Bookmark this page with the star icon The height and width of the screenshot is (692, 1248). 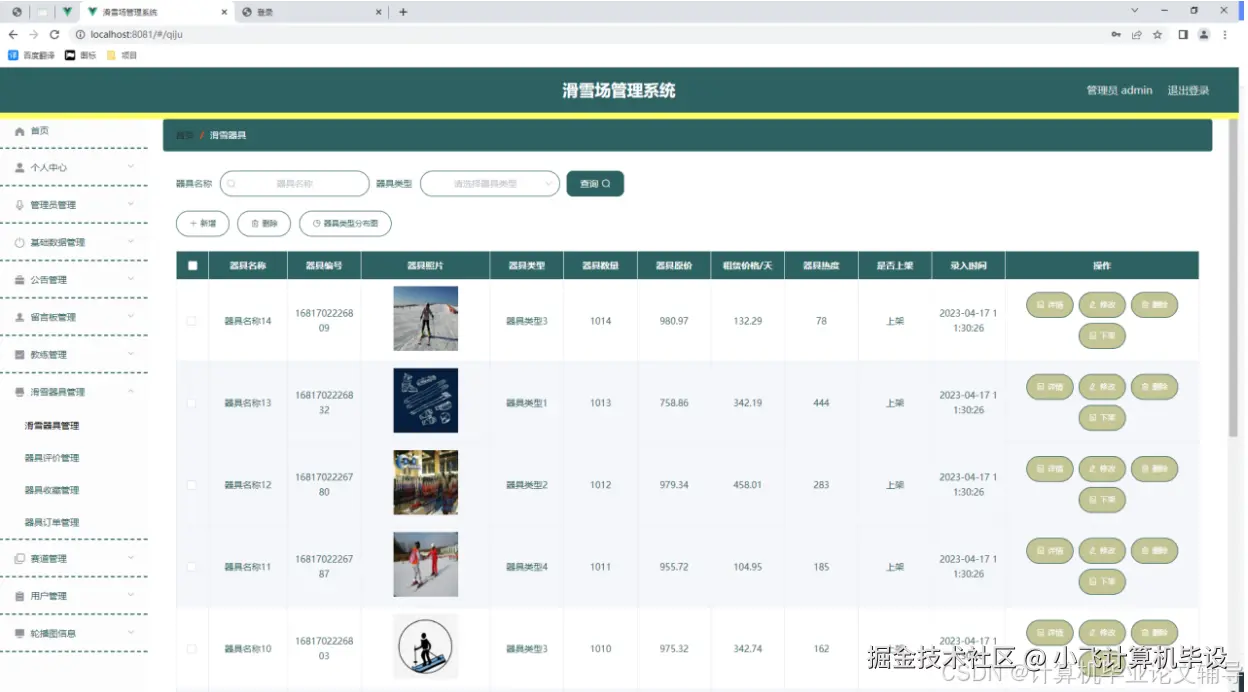coord(1157,34)
